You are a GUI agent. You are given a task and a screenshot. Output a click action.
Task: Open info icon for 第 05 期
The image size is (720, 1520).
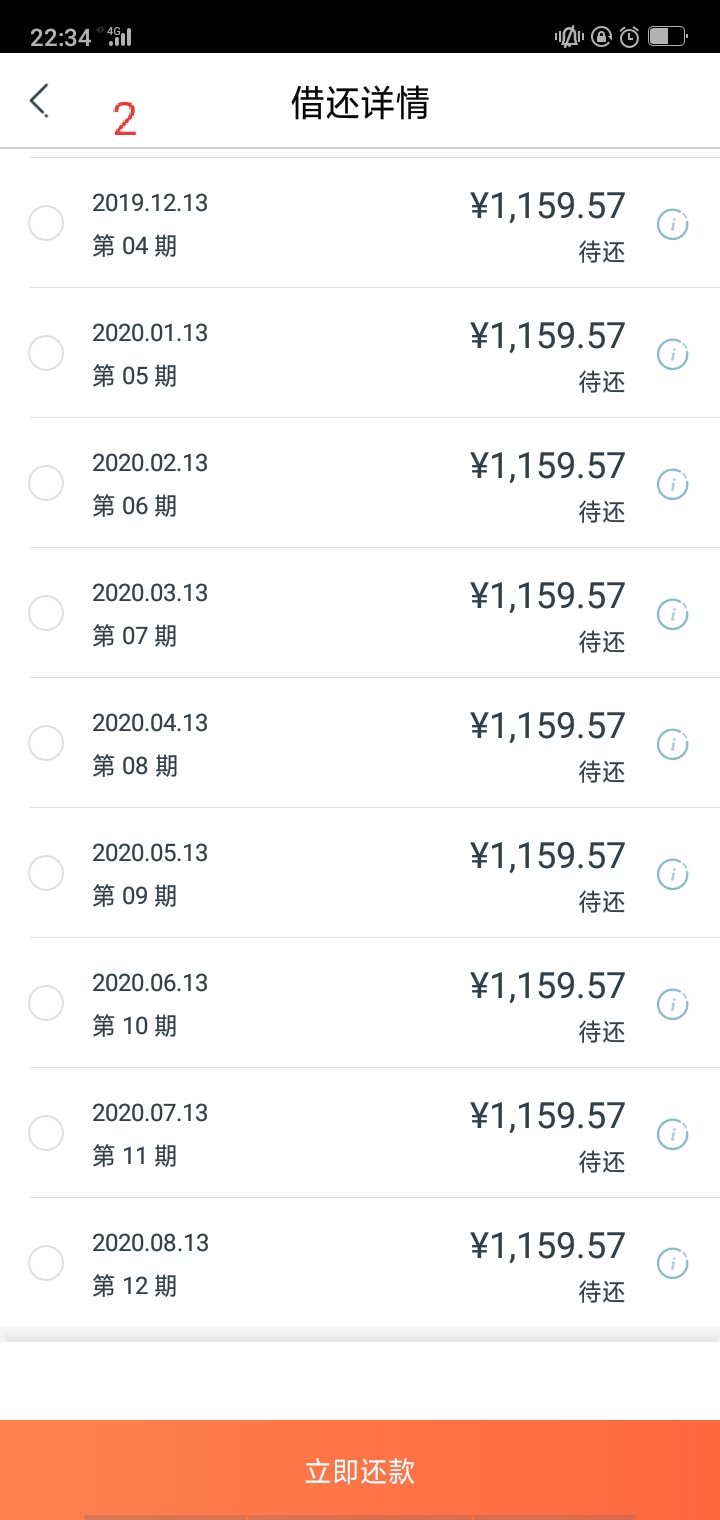(672, 354)
